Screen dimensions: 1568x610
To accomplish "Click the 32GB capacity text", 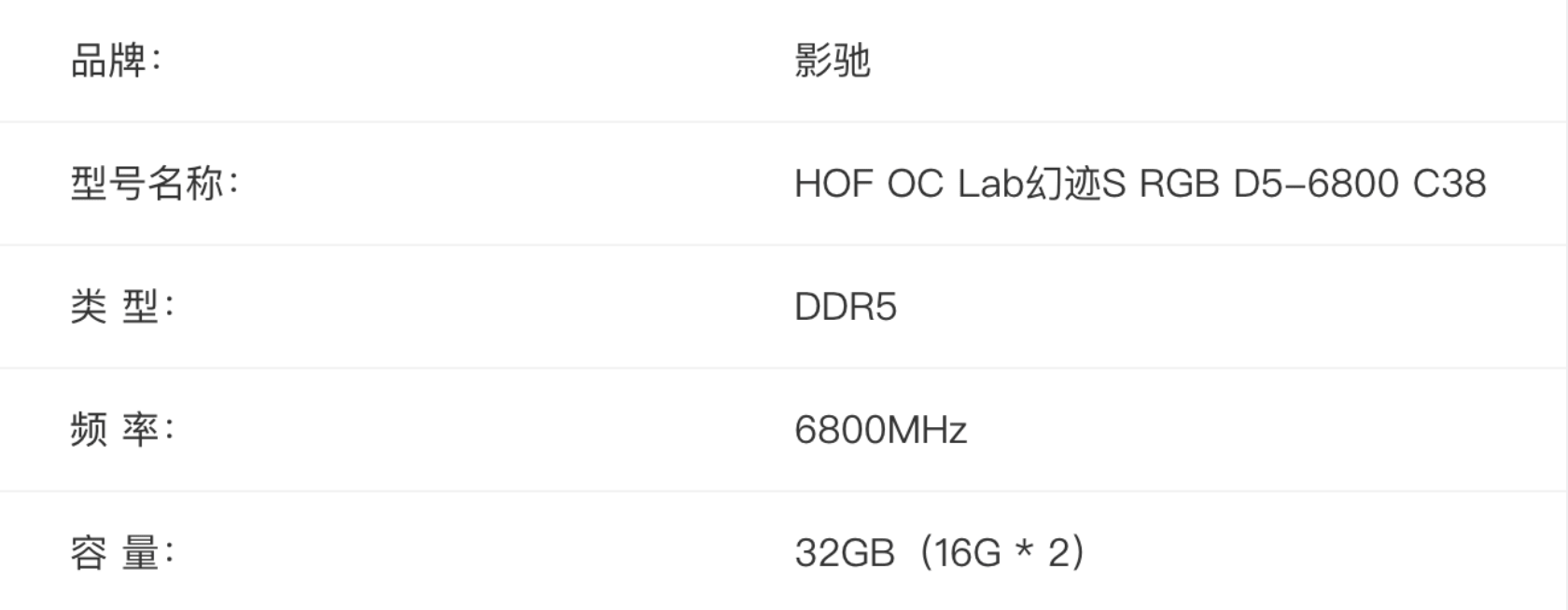I will click(x=844, y=553).
